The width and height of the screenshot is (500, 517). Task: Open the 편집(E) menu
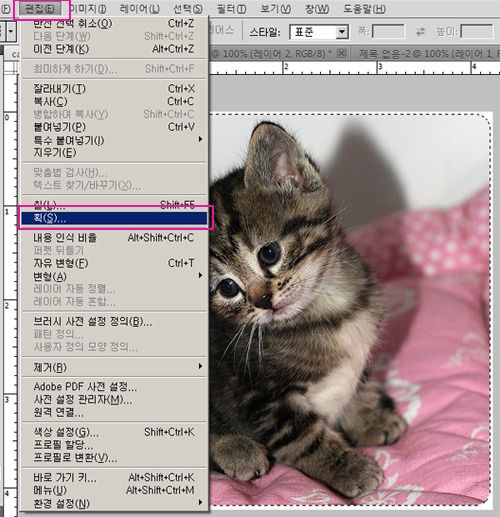(x=40, y=9)
